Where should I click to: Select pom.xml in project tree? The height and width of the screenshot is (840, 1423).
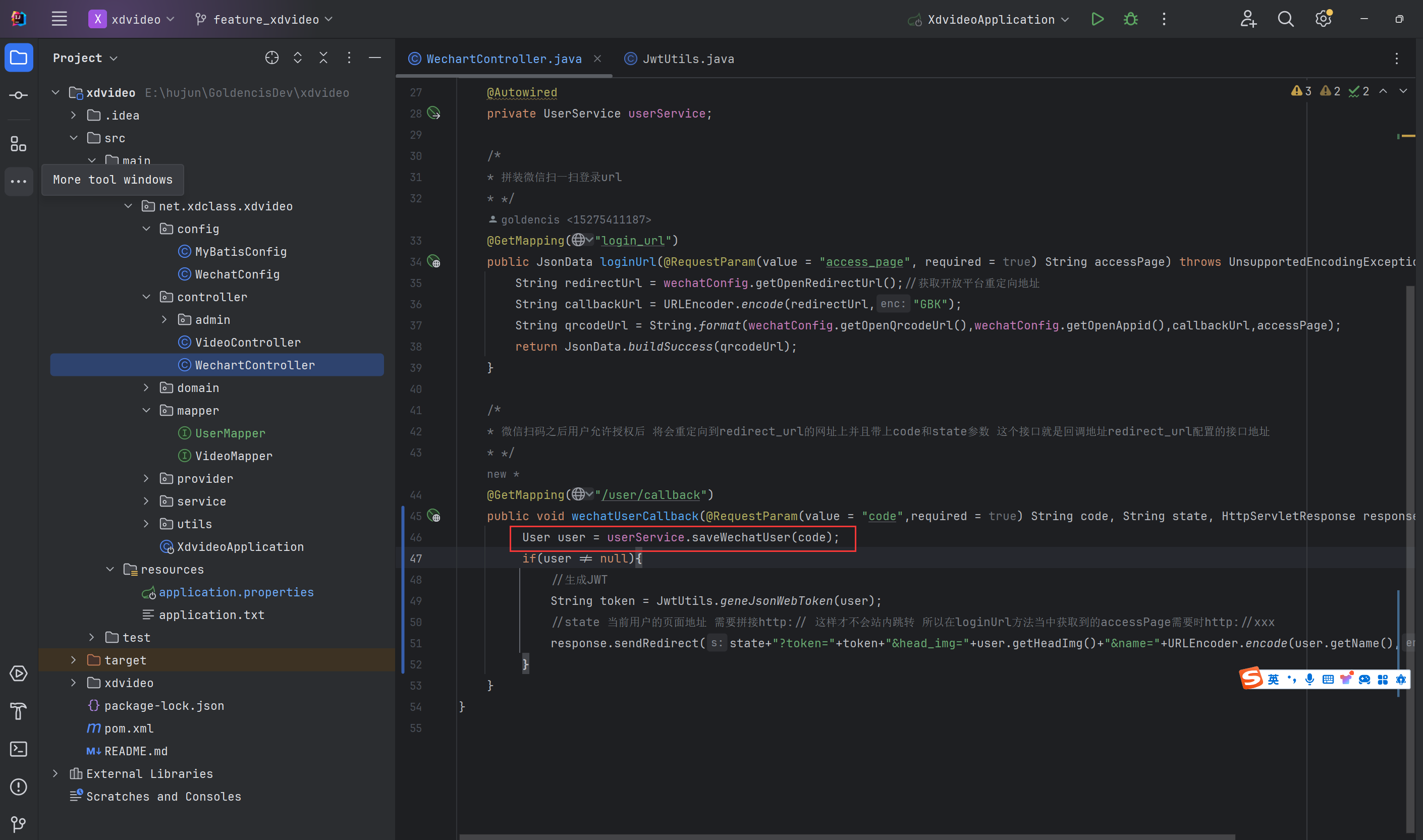pyautogui.click(x=120, y=728)
